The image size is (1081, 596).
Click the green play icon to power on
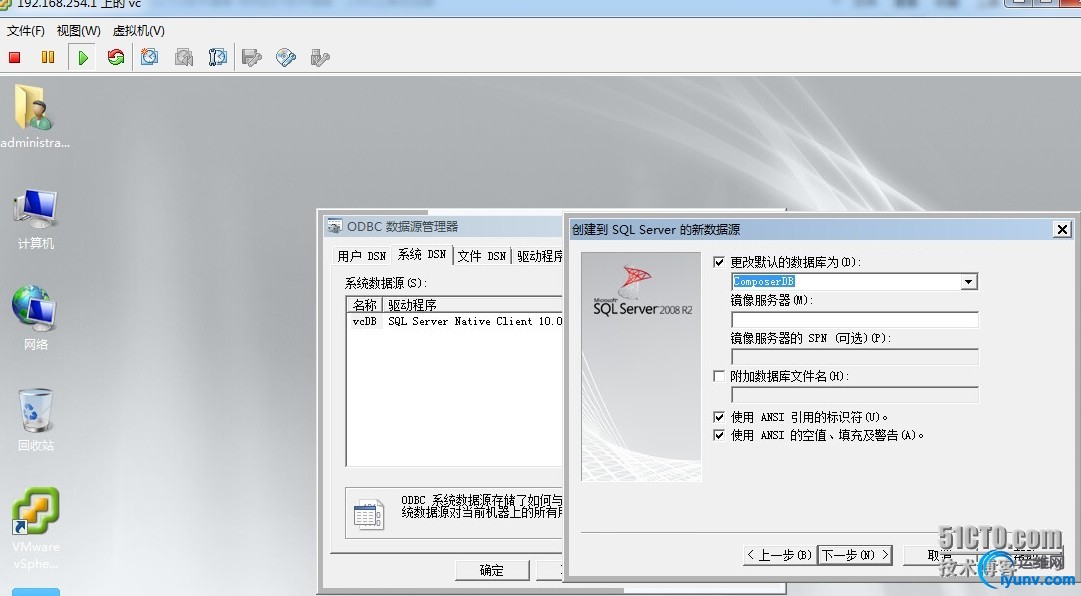(82, 57)
